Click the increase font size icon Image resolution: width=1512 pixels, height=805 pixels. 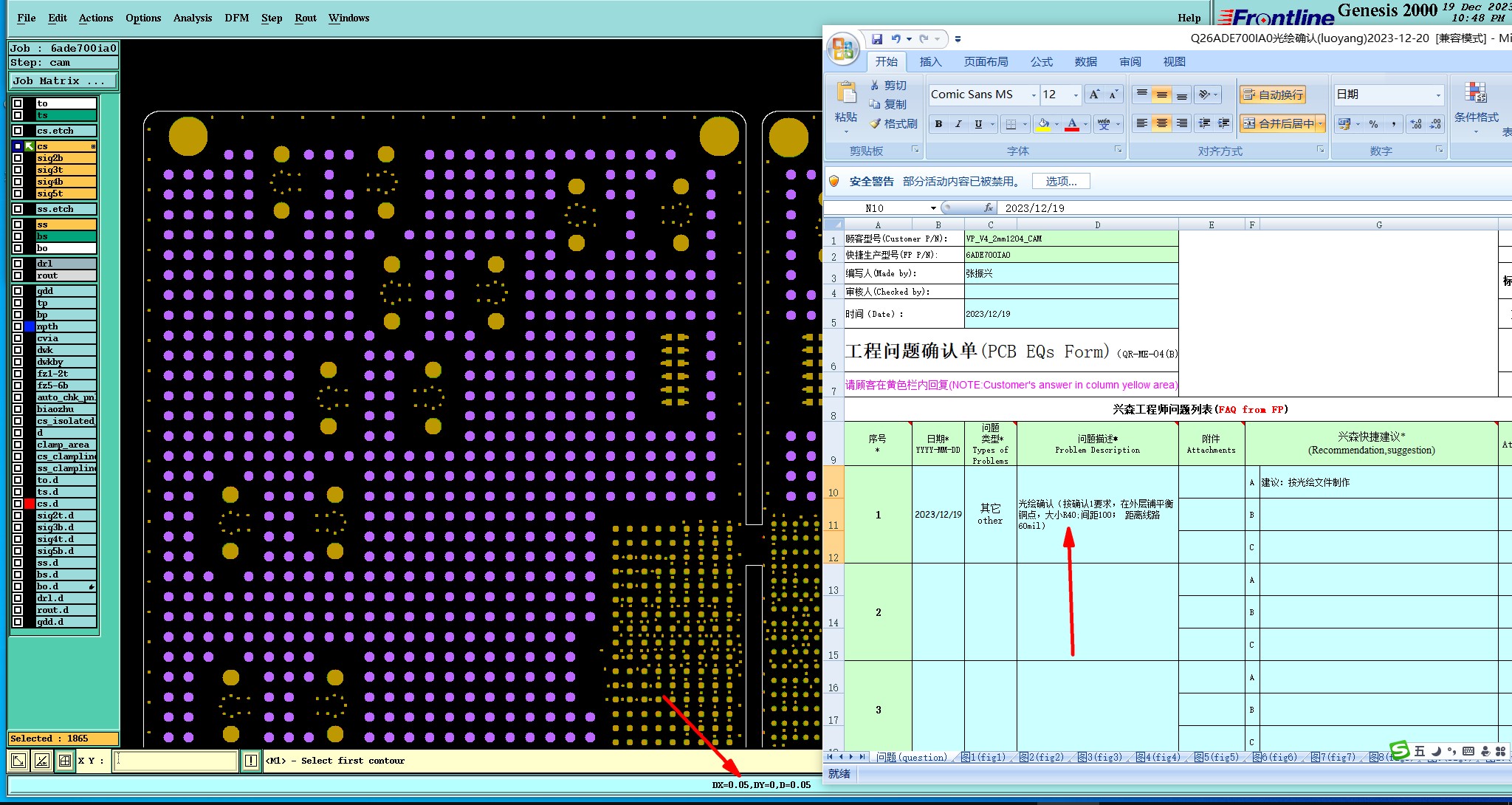click(x=1095, y=95)
